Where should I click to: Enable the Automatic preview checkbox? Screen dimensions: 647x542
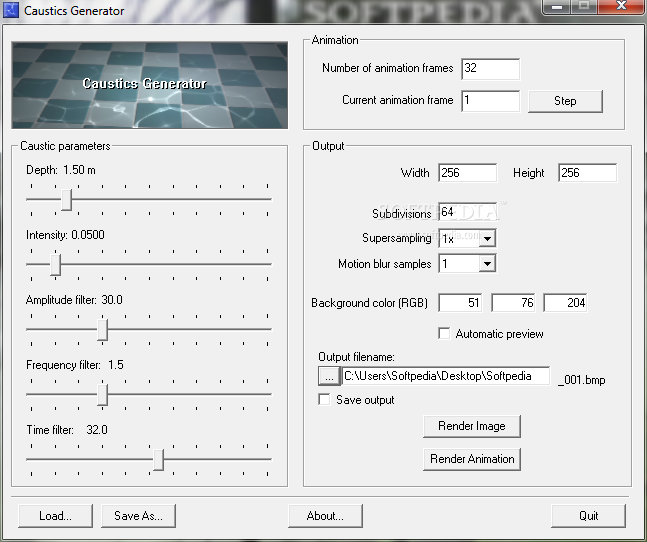coord(444,333)
